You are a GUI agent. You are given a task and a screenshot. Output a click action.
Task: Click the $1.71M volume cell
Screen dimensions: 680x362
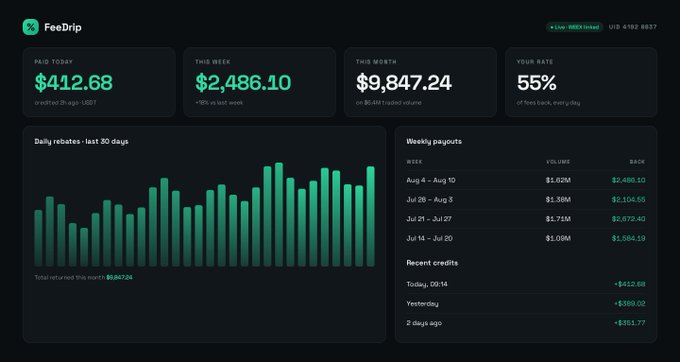[x=558, y=219]
